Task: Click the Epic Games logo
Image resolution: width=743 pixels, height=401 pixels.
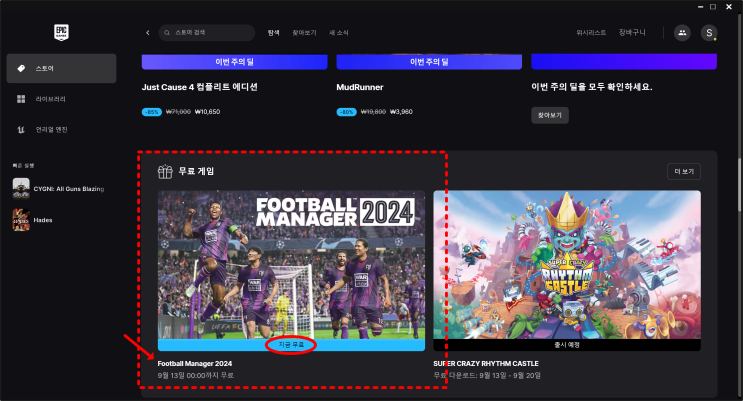Action: pos(61,32)
